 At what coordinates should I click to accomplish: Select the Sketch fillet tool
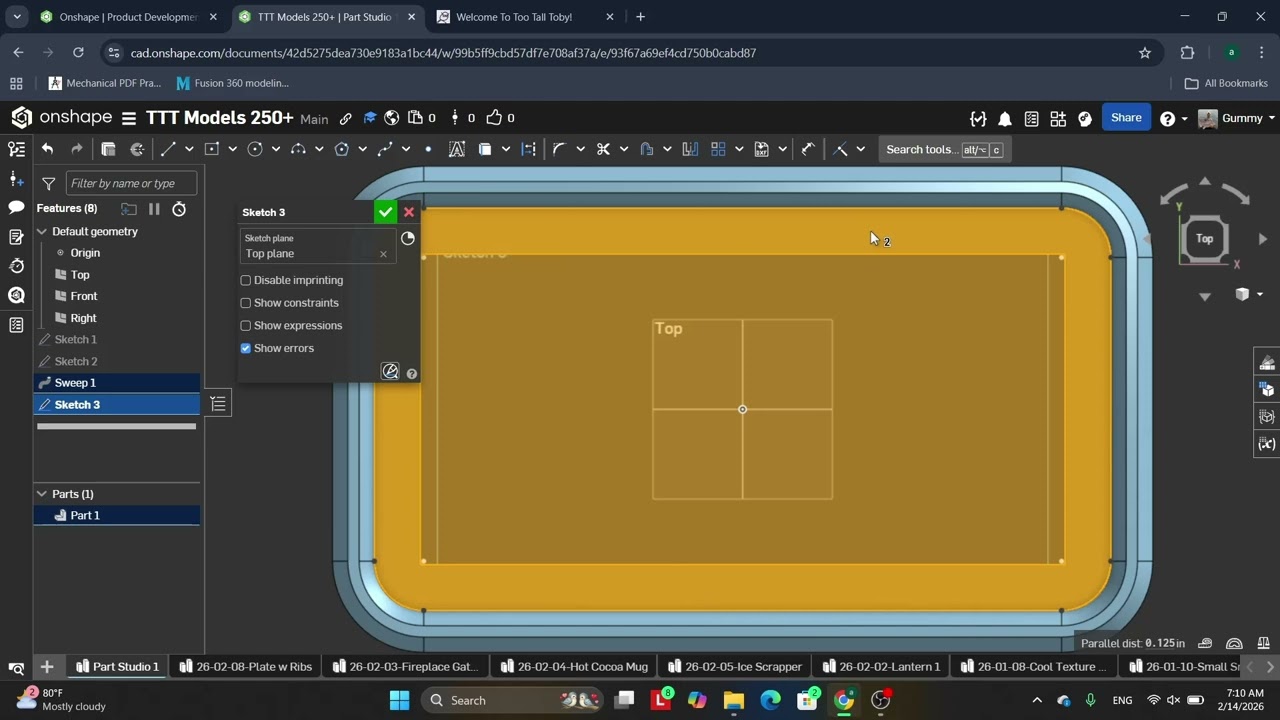(559, 149)
